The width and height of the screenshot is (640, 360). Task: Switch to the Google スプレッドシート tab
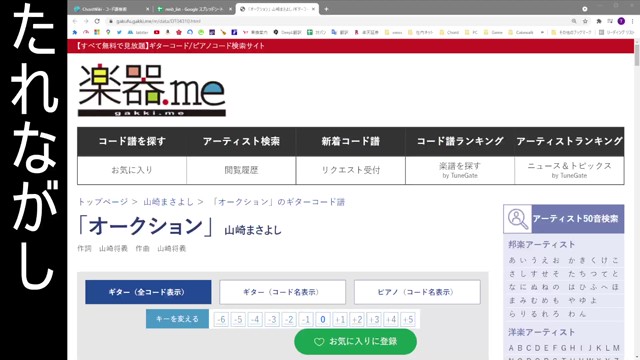pos(193,9)
